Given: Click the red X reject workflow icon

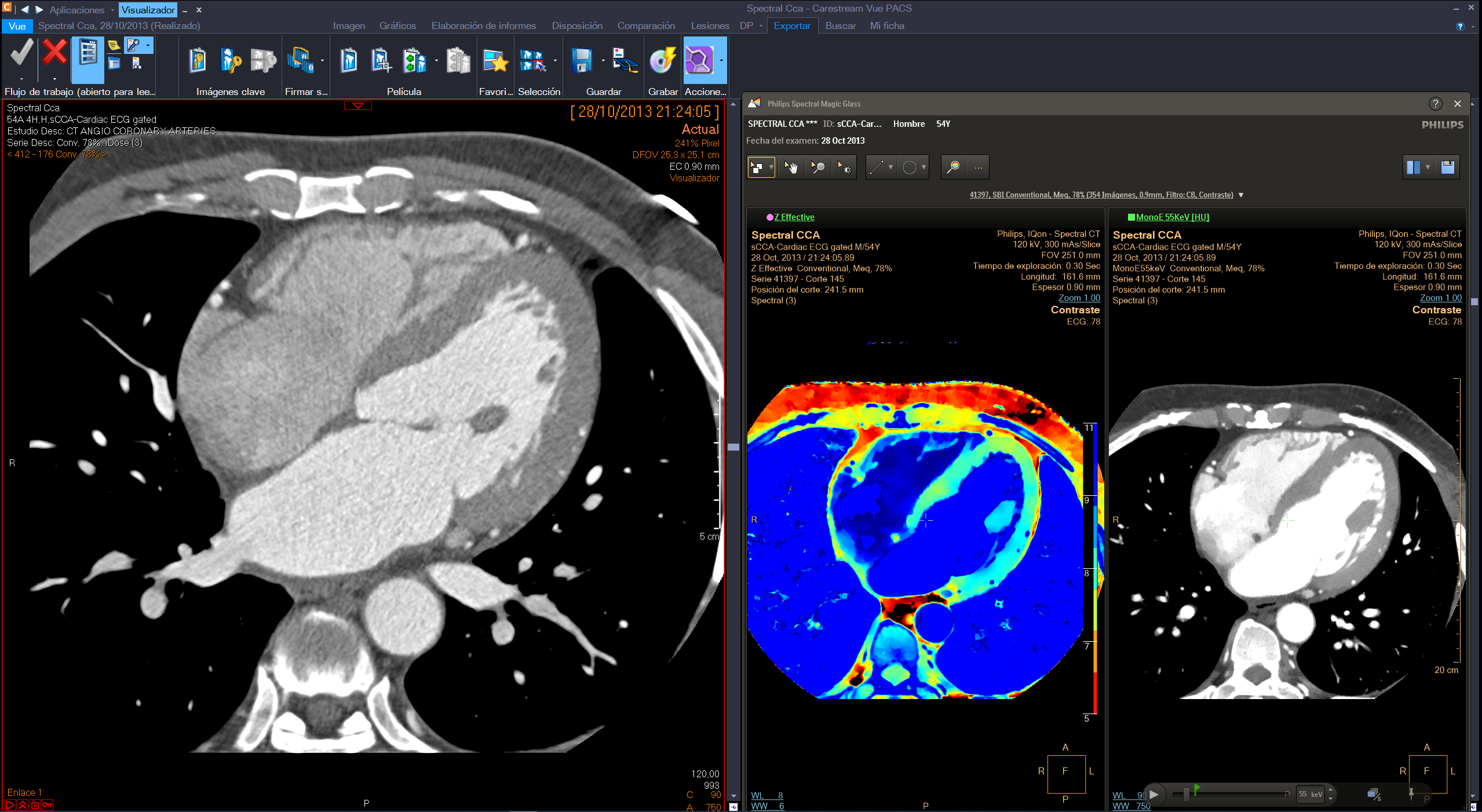Looking at the screenshot, I should (x=54, y=53).
